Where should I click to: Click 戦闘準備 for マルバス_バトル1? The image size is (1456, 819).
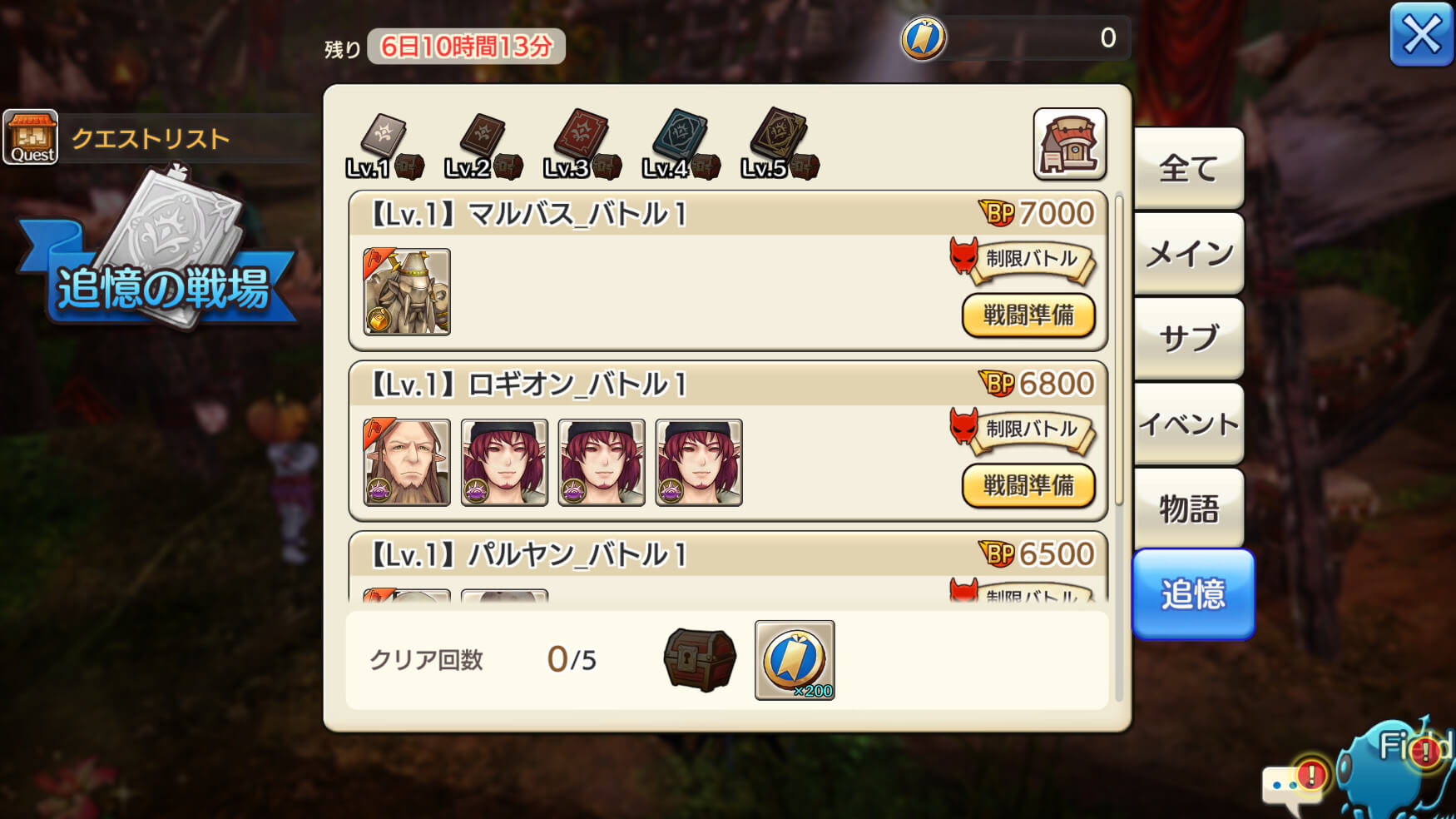click(x=1028, y=315)
